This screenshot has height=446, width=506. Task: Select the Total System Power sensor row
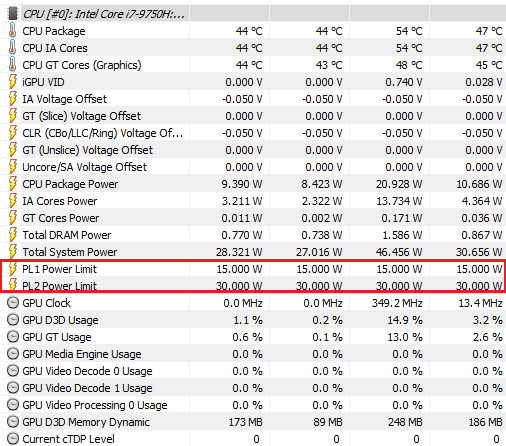tap(253, 252)
